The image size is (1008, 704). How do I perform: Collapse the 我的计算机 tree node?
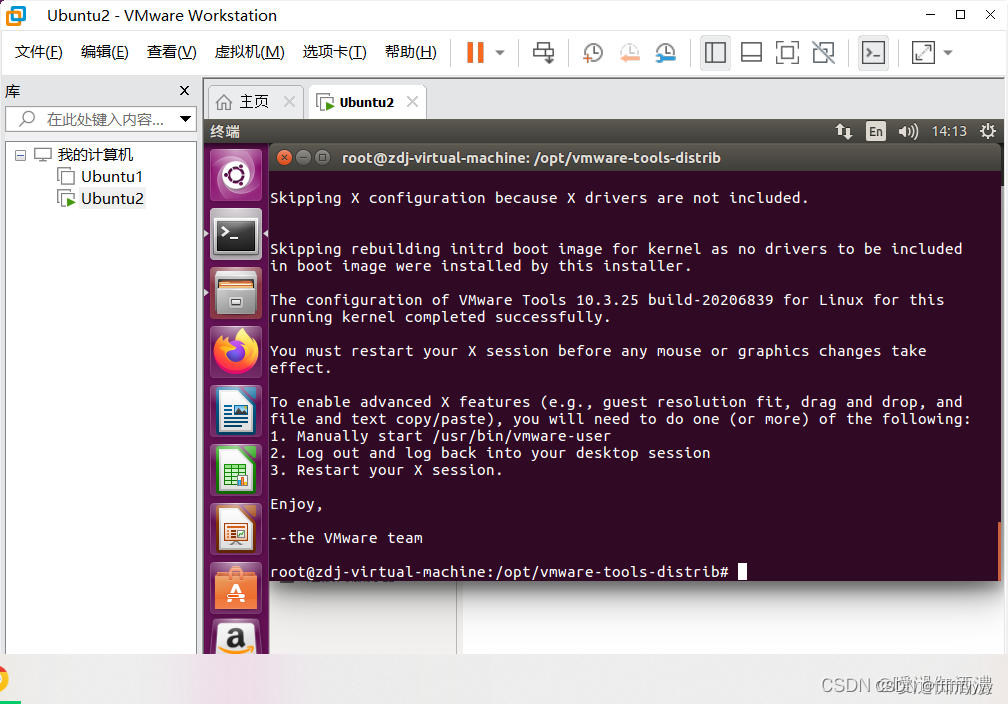pyautogui.click(x=21, y=155)
